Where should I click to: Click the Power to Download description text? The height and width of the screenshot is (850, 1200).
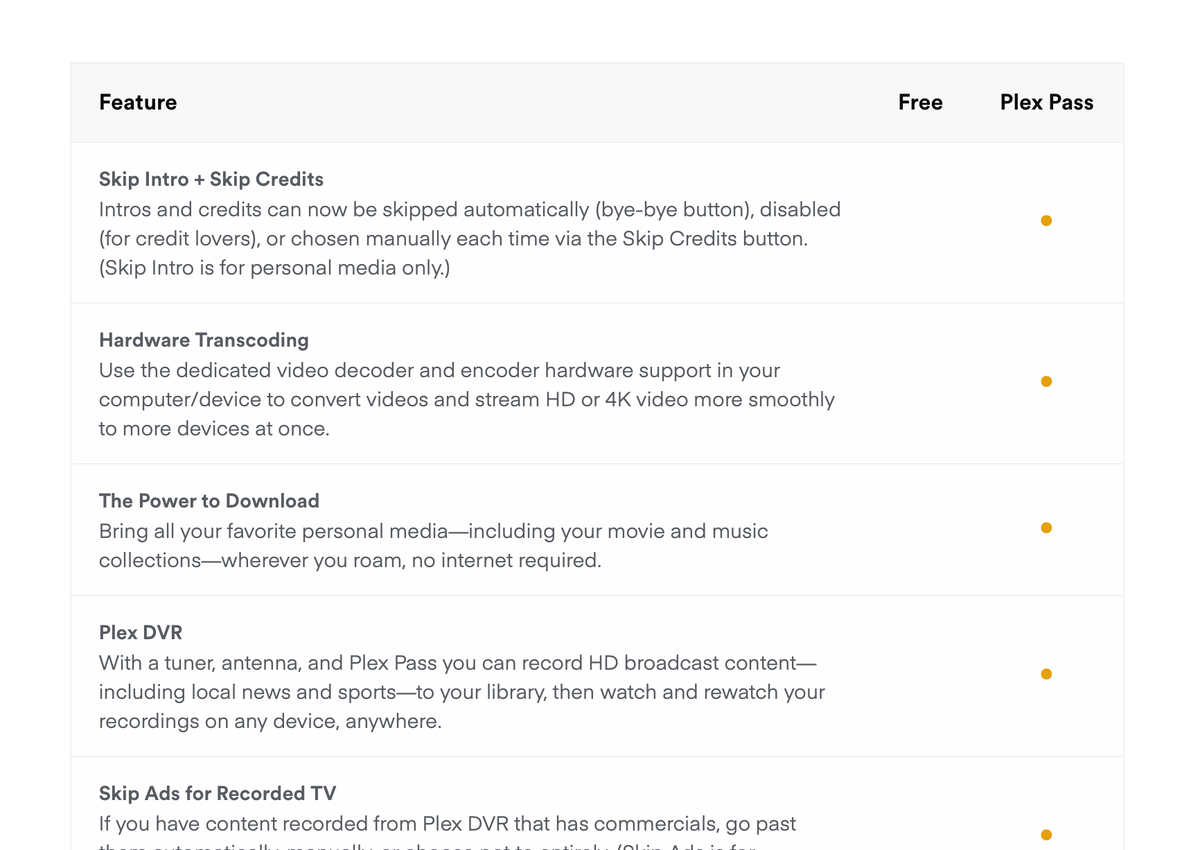pyautogui.click(x=434, y=546)
